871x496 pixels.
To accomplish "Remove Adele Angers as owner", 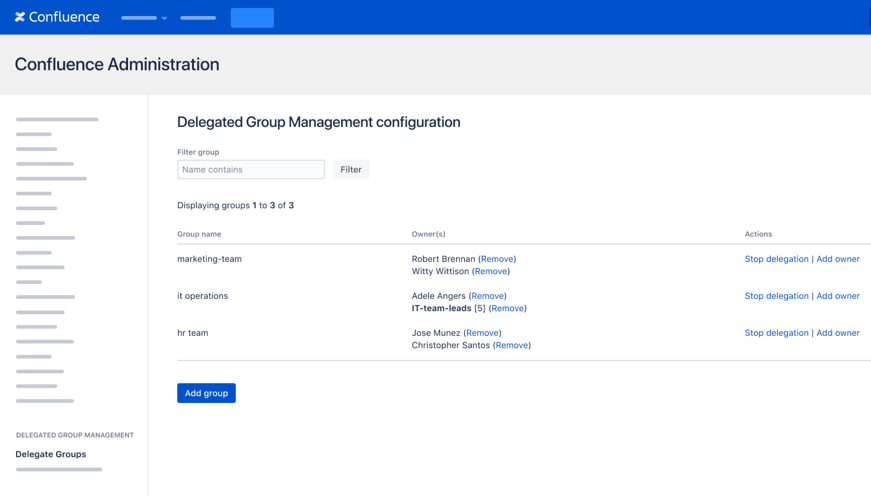I will point(488,296).
